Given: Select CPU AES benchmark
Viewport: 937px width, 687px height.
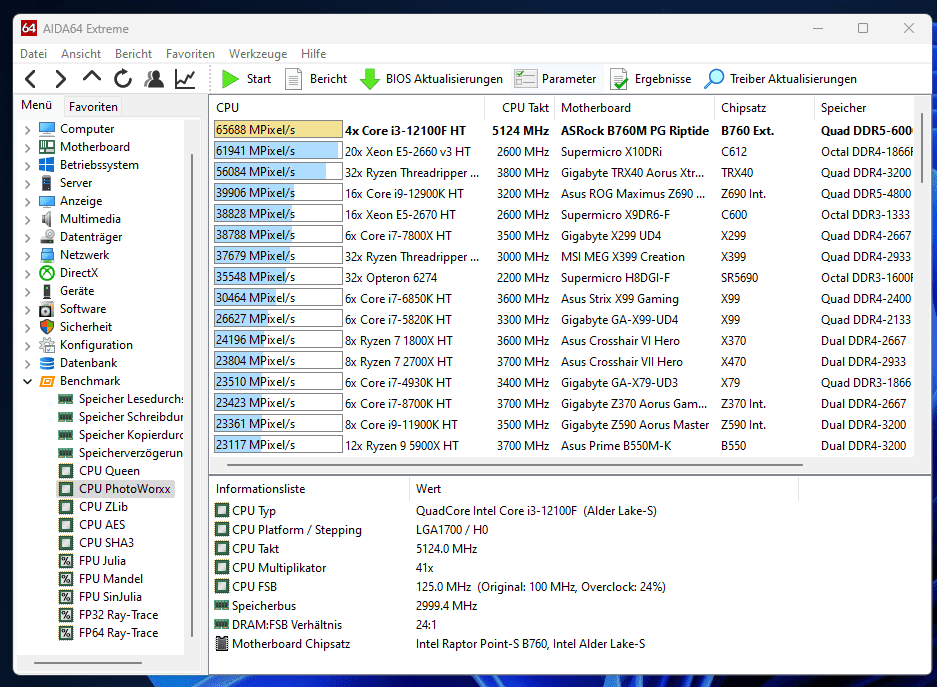Looking at the screenshot, I should (x=102, y=525).
